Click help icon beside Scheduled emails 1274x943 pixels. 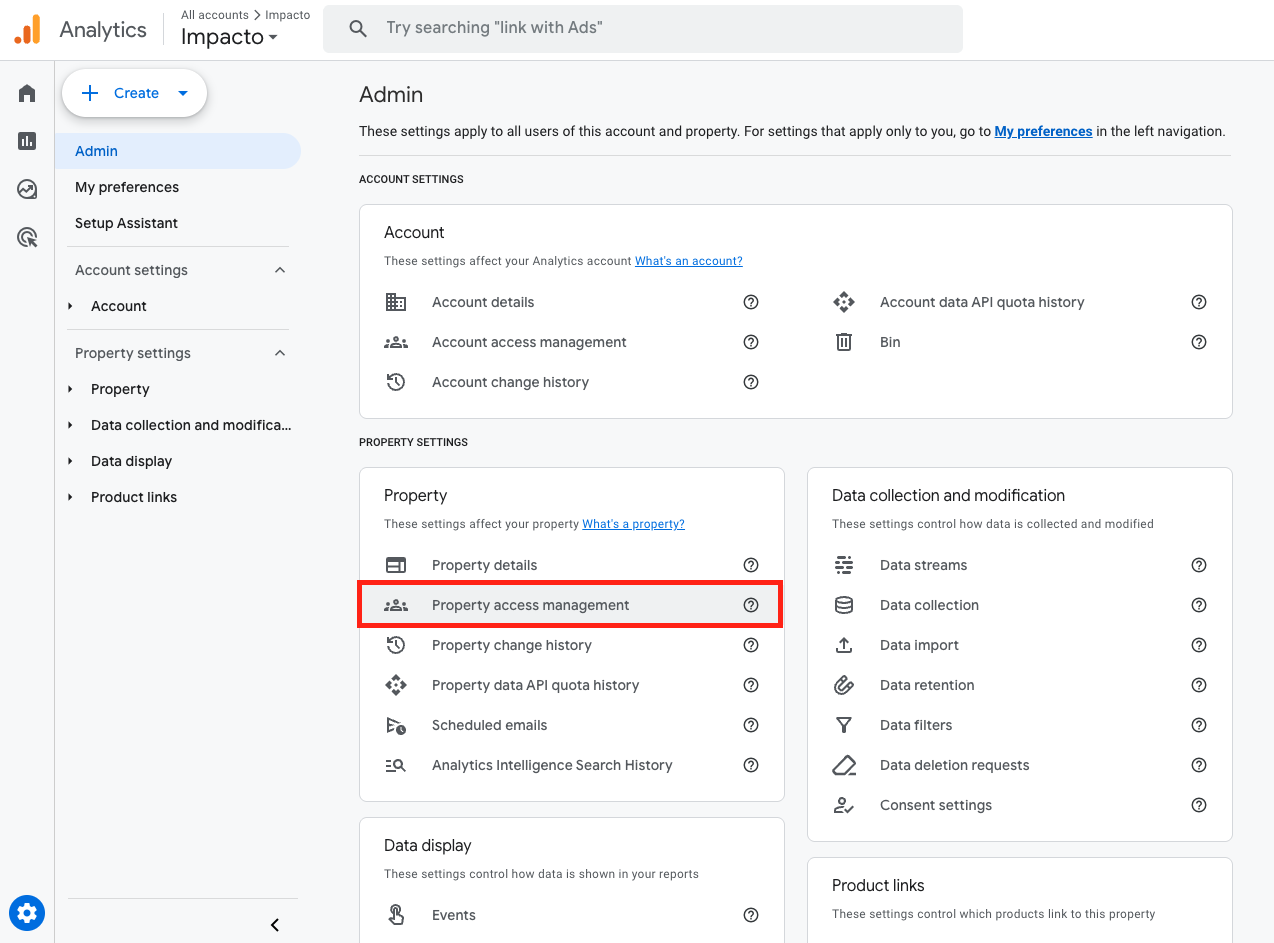pyautogui.click(x=751, y=725)
